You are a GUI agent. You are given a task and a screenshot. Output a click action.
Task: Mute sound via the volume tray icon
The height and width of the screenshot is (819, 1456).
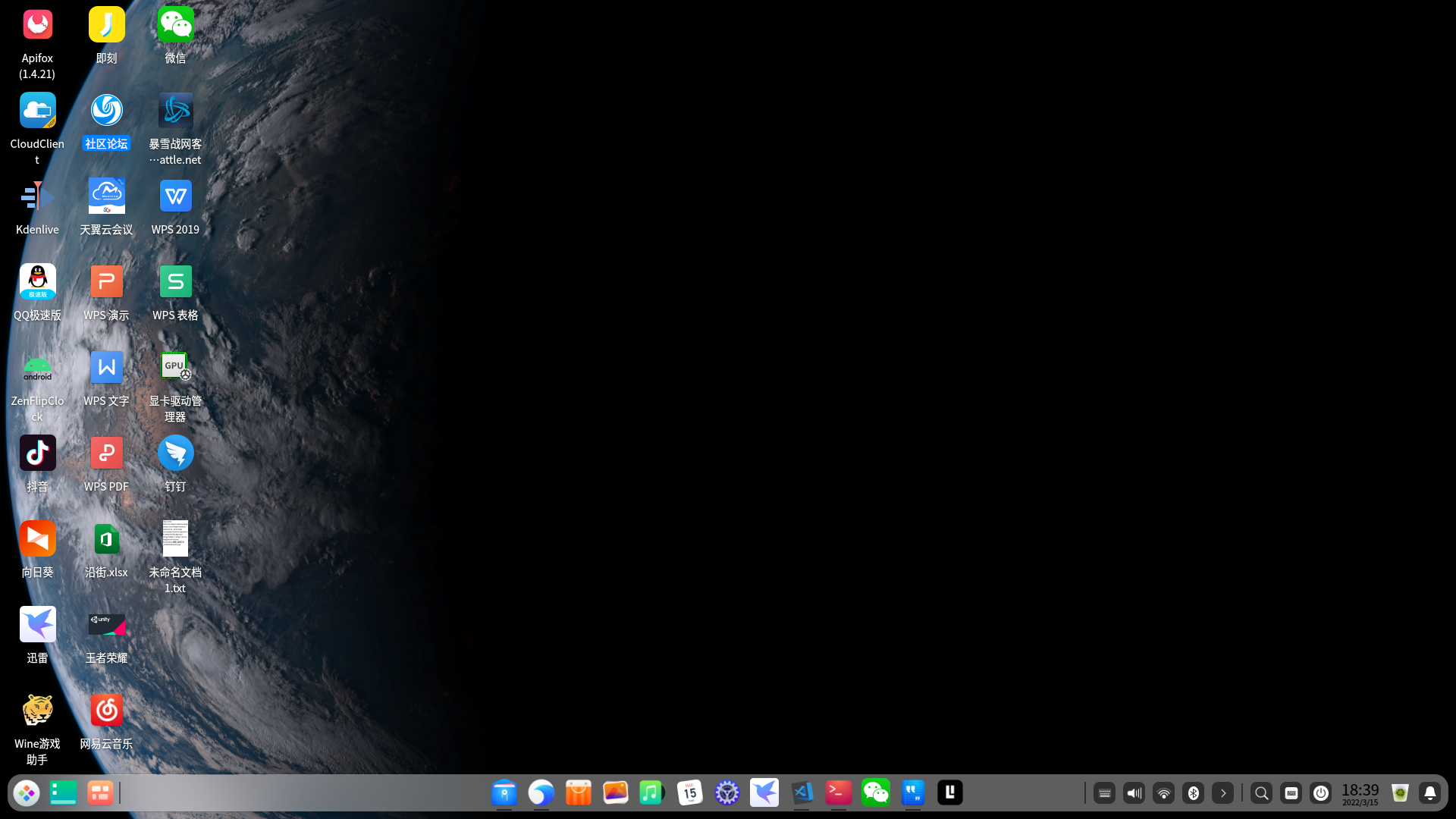(1134, 792)
